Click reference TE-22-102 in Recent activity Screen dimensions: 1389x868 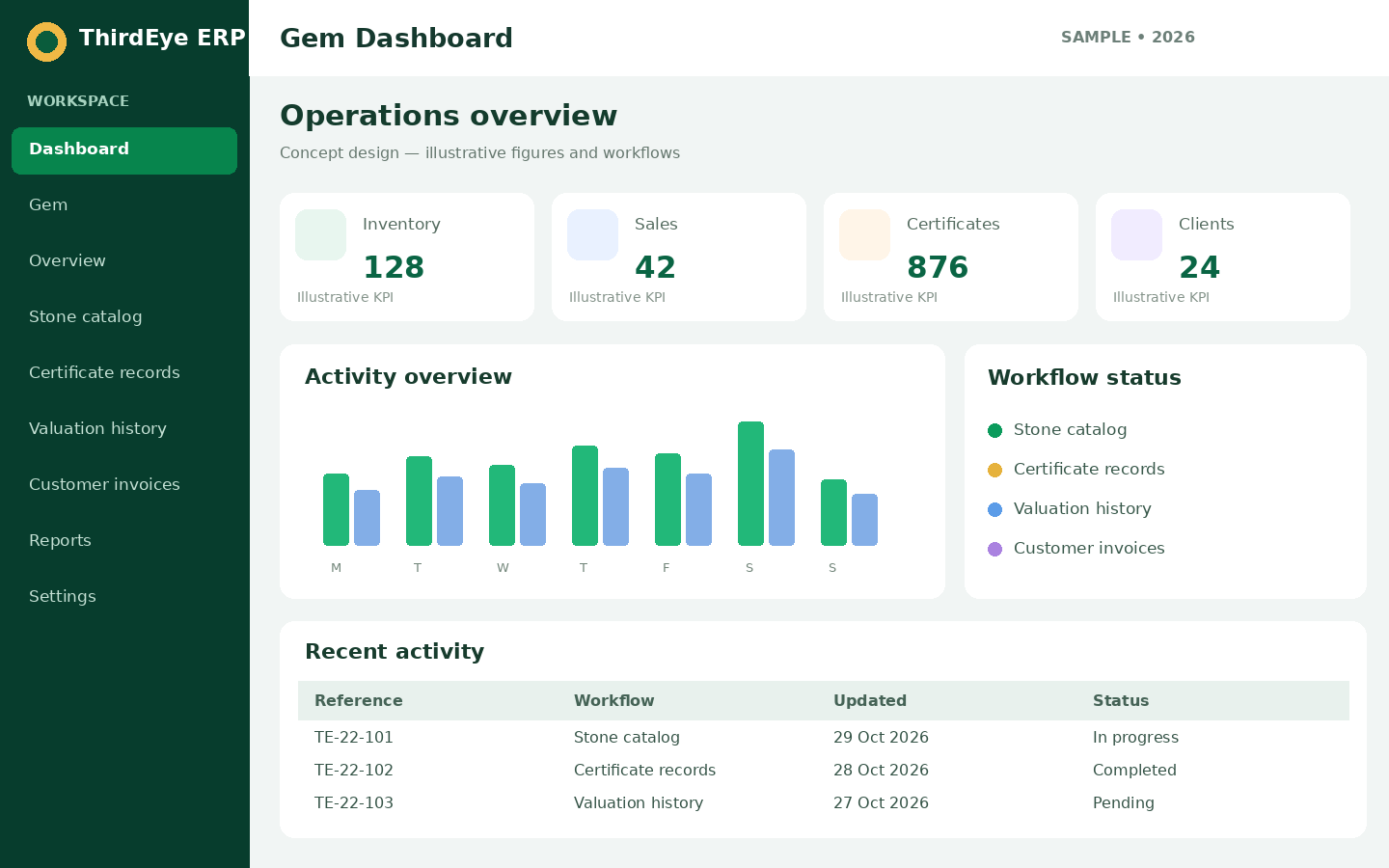(354, 770)
